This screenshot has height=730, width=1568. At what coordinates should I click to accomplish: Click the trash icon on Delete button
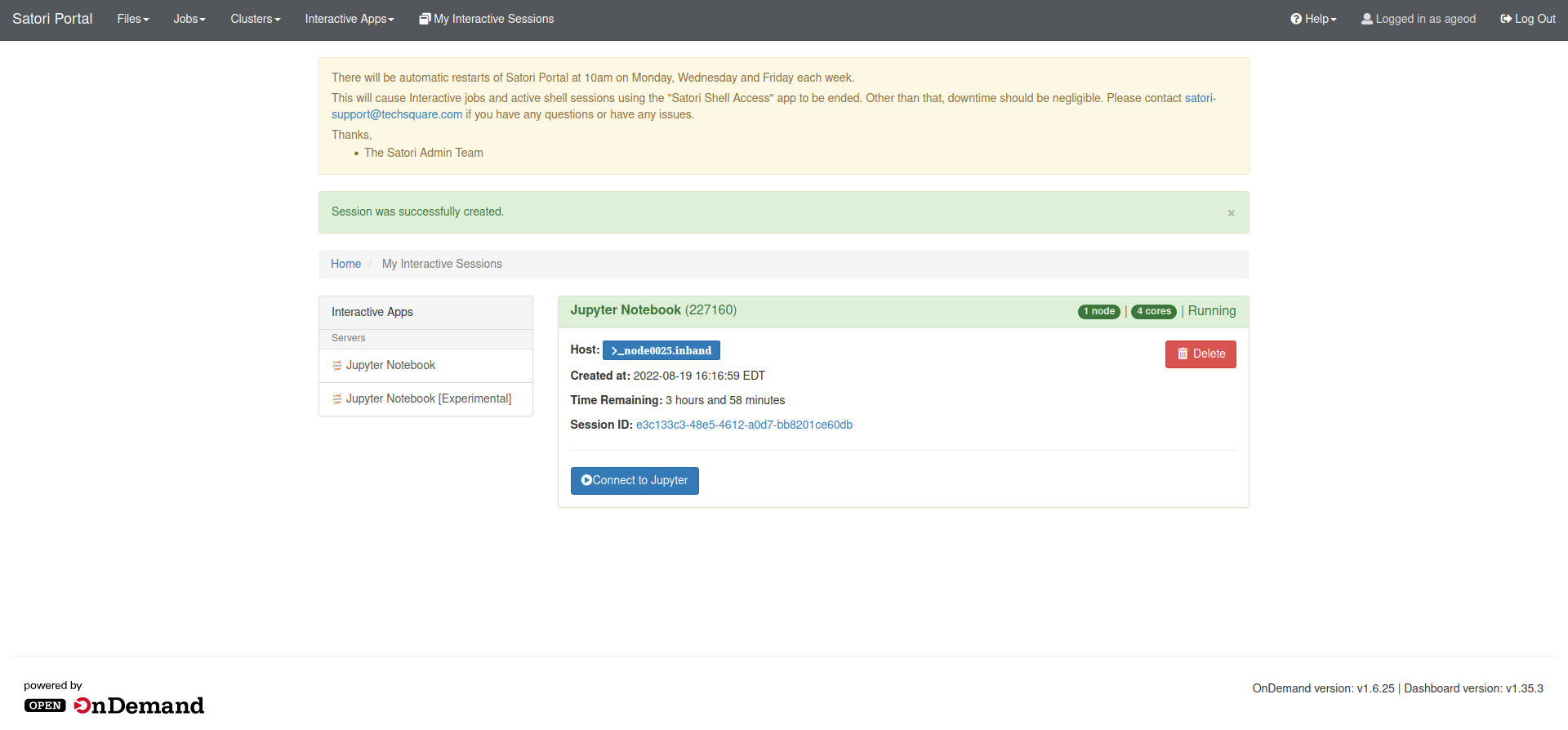point(1183,354)
